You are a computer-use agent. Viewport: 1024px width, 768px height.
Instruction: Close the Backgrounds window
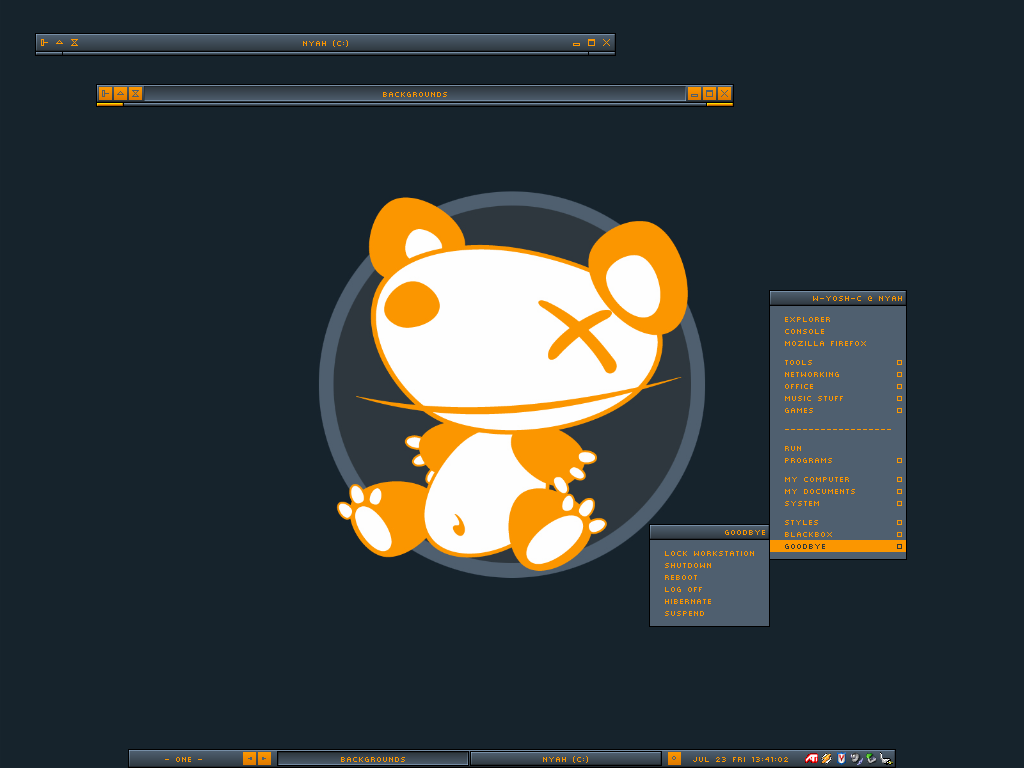pos(724,93)
